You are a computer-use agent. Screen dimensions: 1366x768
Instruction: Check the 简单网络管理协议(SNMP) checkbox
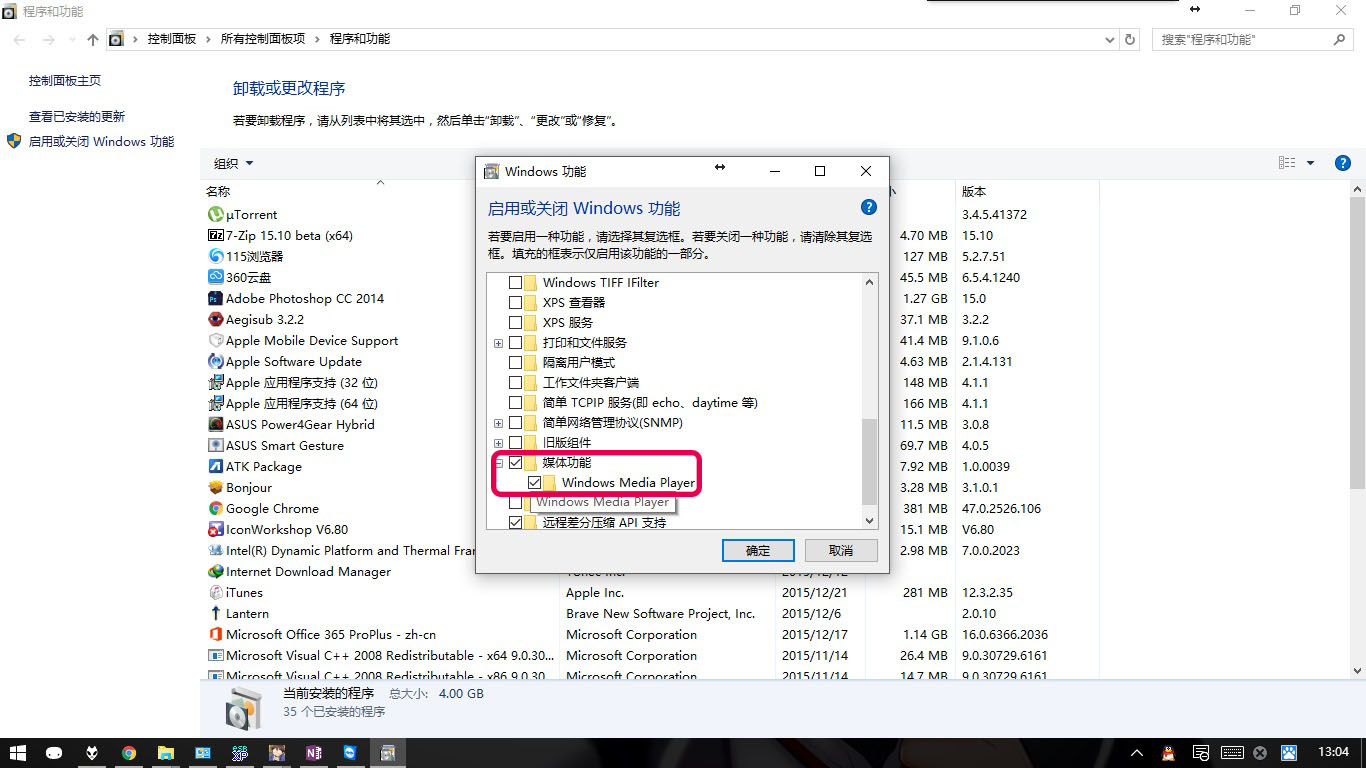click(x=515, y=423)
